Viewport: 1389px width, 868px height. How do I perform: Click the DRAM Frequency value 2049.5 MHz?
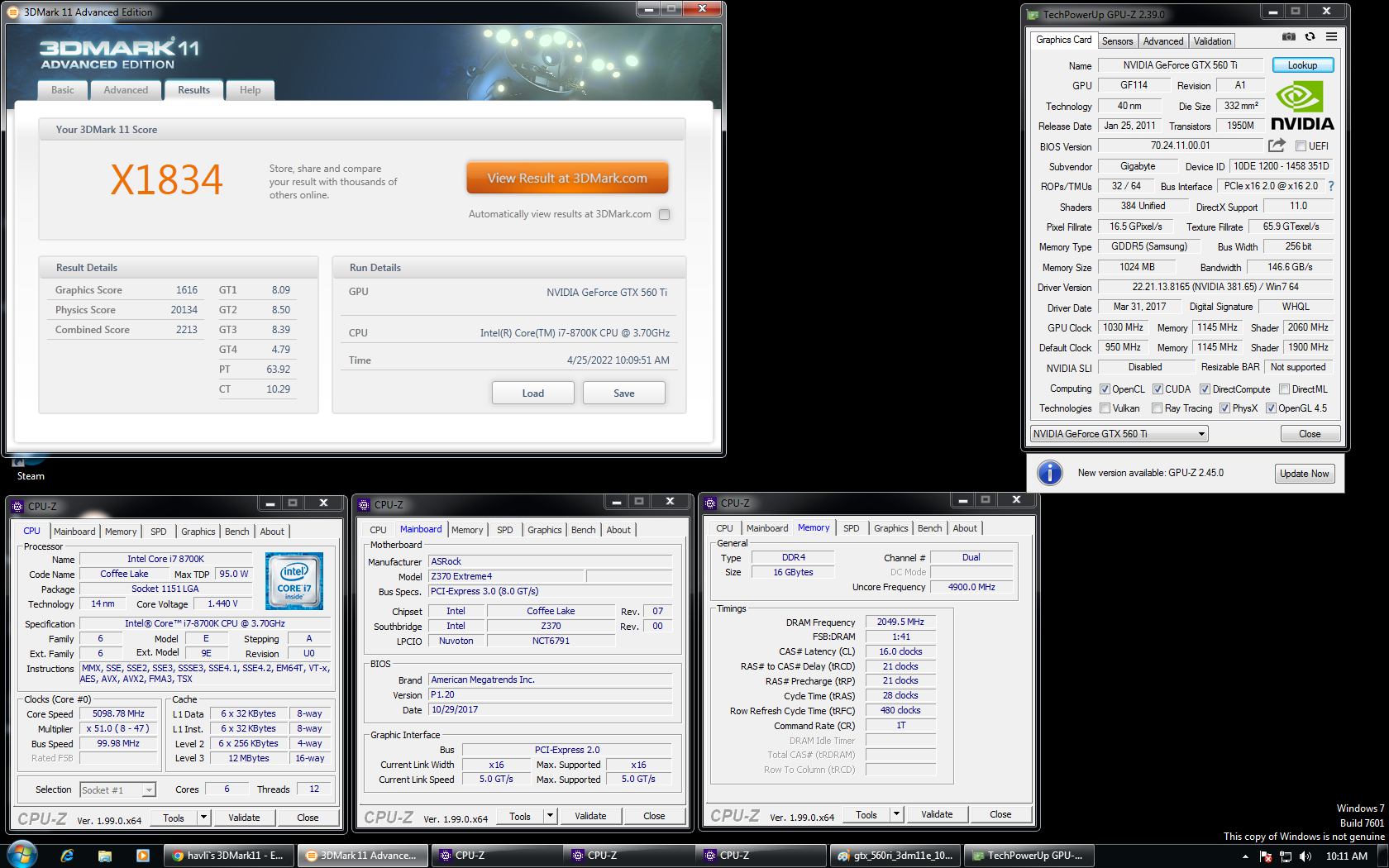(x=900, y=622)
